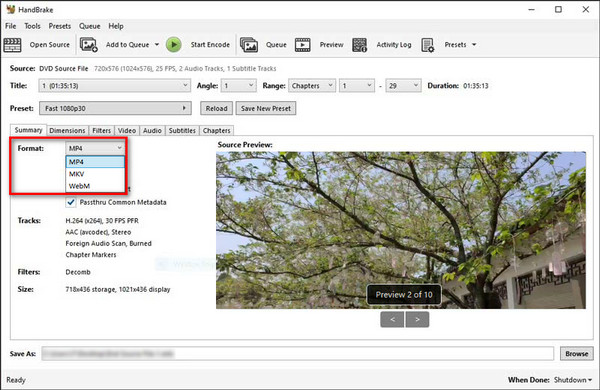
Task: Click the Chapter Markers text
Action: coord(91,255)
